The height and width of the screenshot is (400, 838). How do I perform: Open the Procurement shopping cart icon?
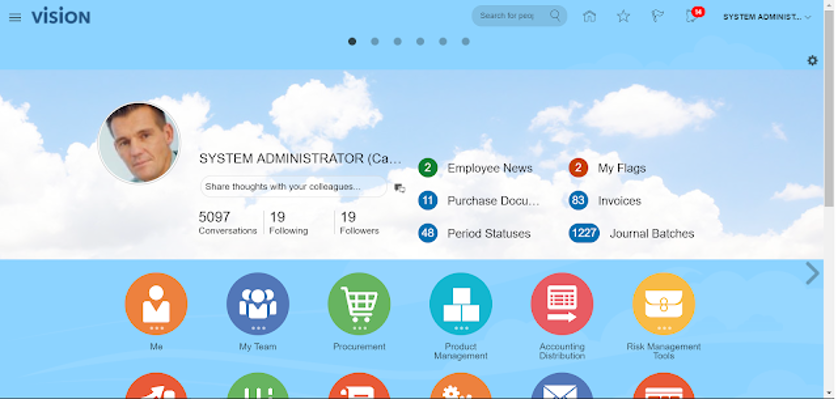pos(359,304)
